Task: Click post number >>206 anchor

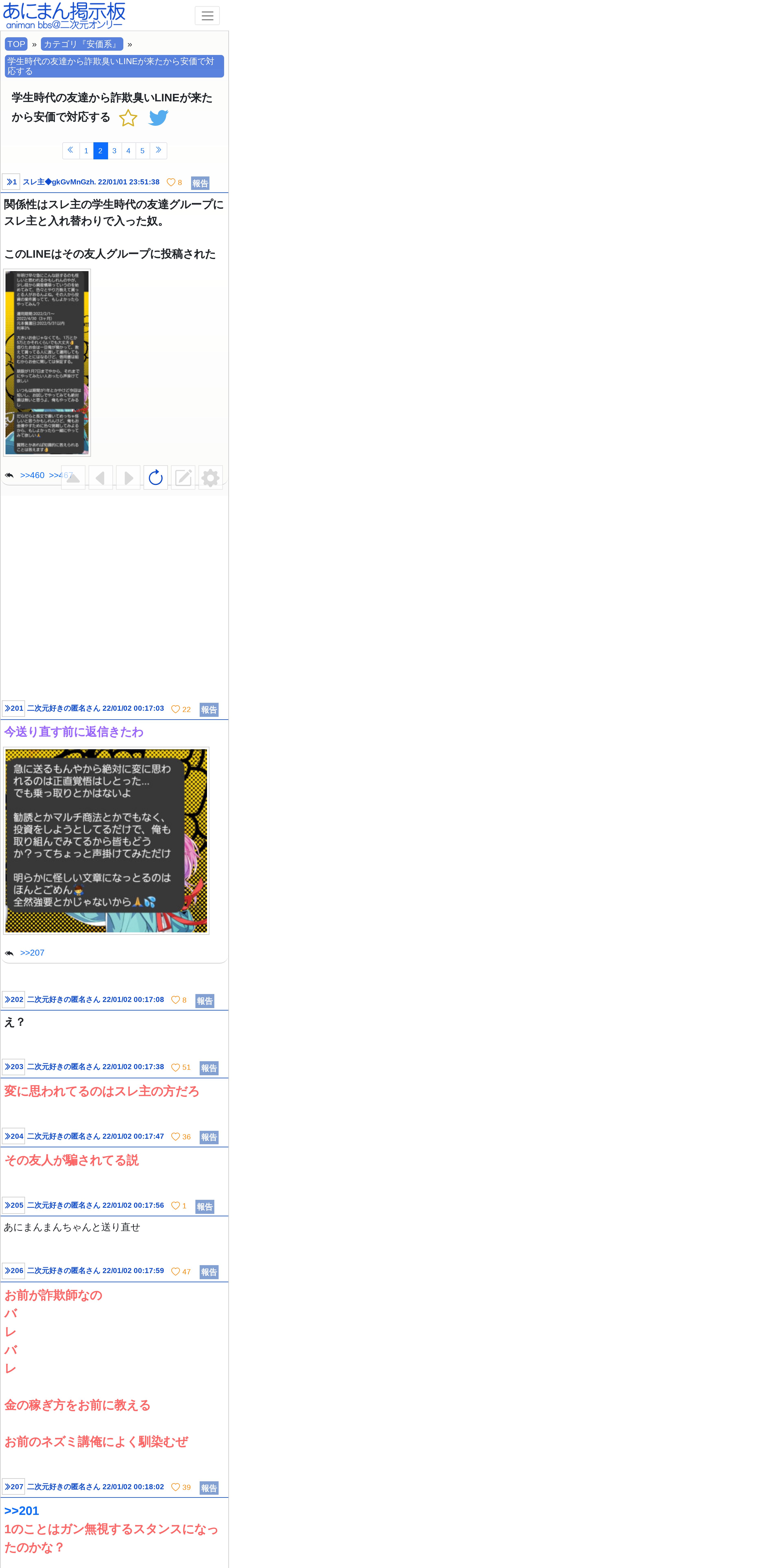Action: click(x=13, y=1271)
